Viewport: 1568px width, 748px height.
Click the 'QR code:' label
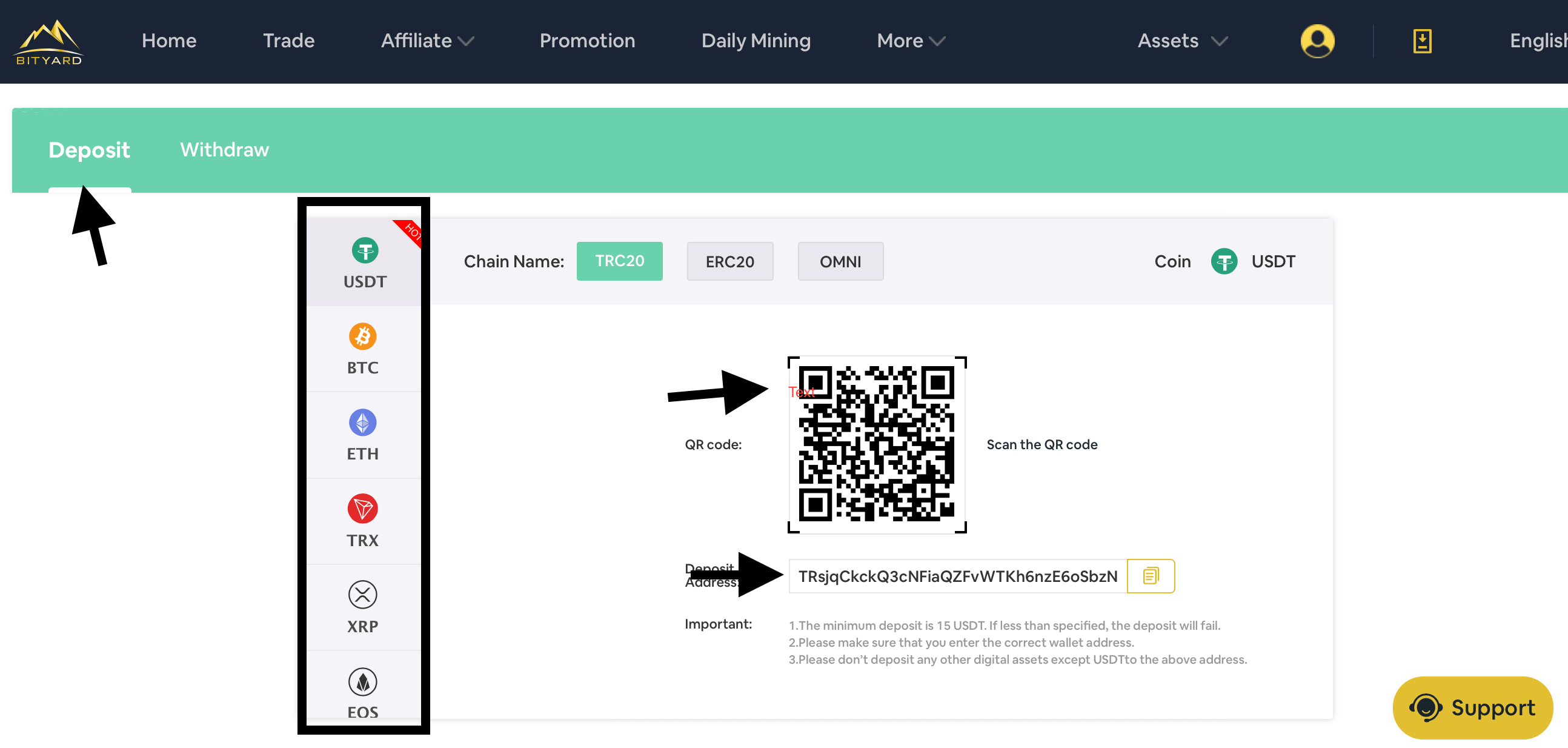coord(713,445)
